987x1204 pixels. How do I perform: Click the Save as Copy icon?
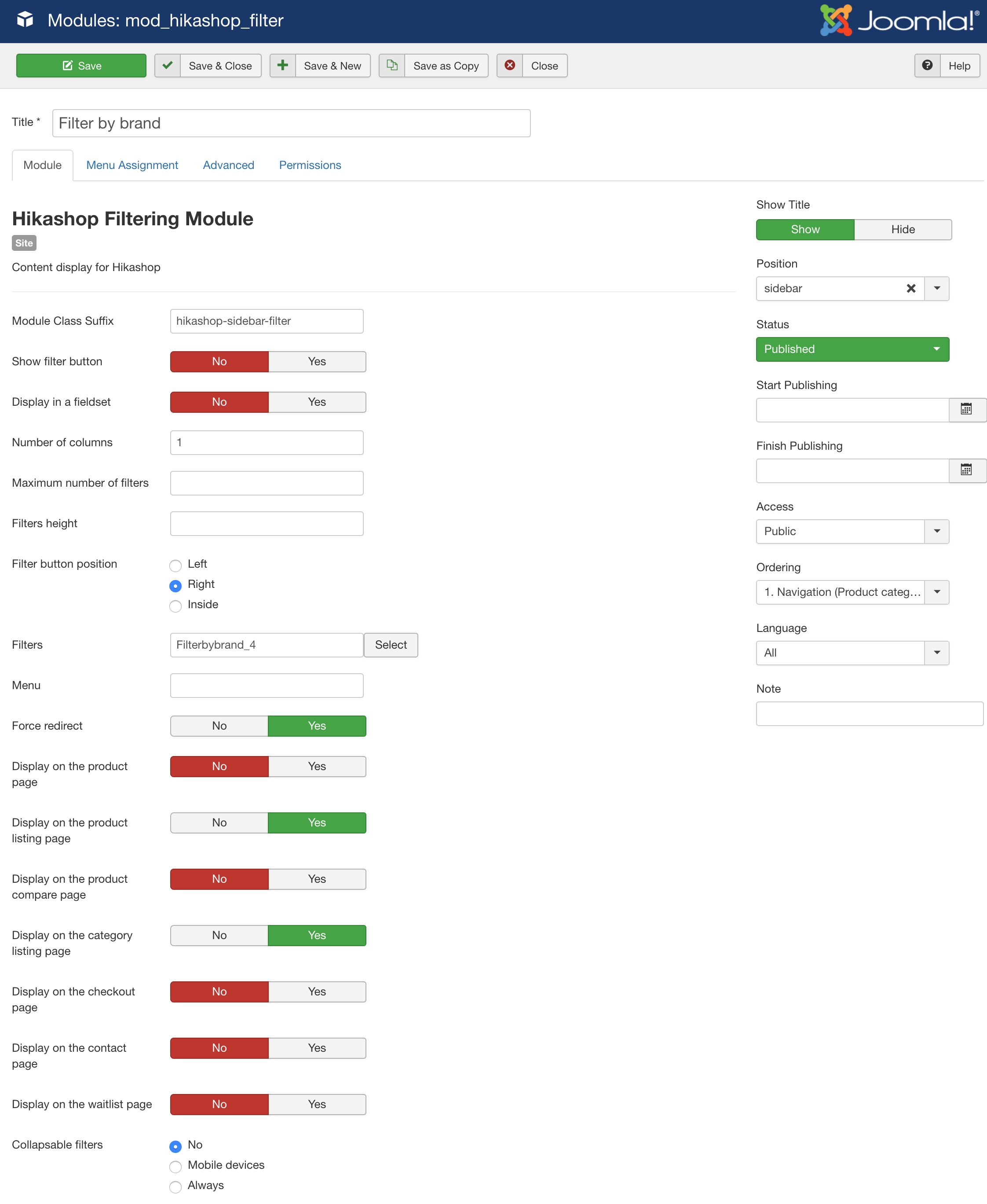pyautogui.click(x=392, y=66)
